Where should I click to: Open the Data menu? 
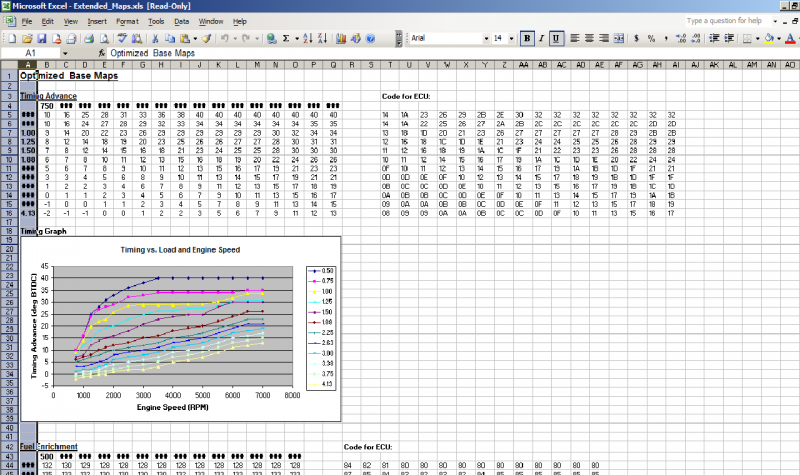coord(182,21)
